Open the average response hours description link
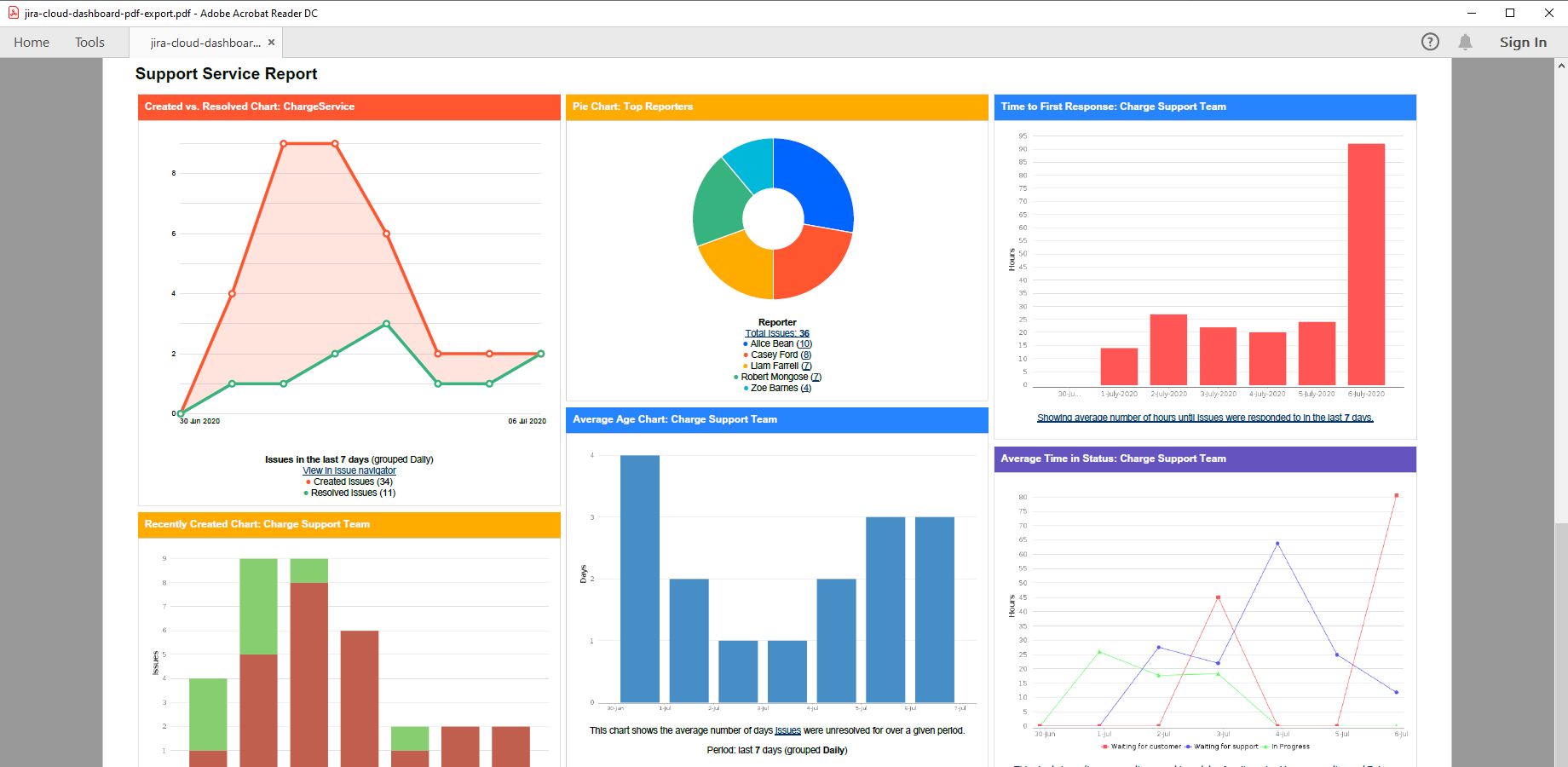Screen dimensions: 1568x767 pyautogui.click(x=1205, y=418)
